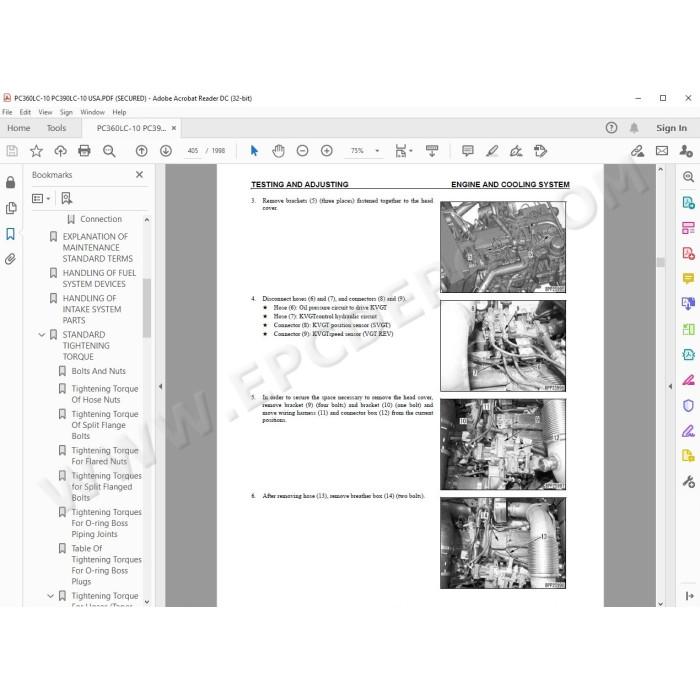Toggle the Bookmarks panel icon in sidebar
This screenshot has height=700, width=700.
point(10,234)
